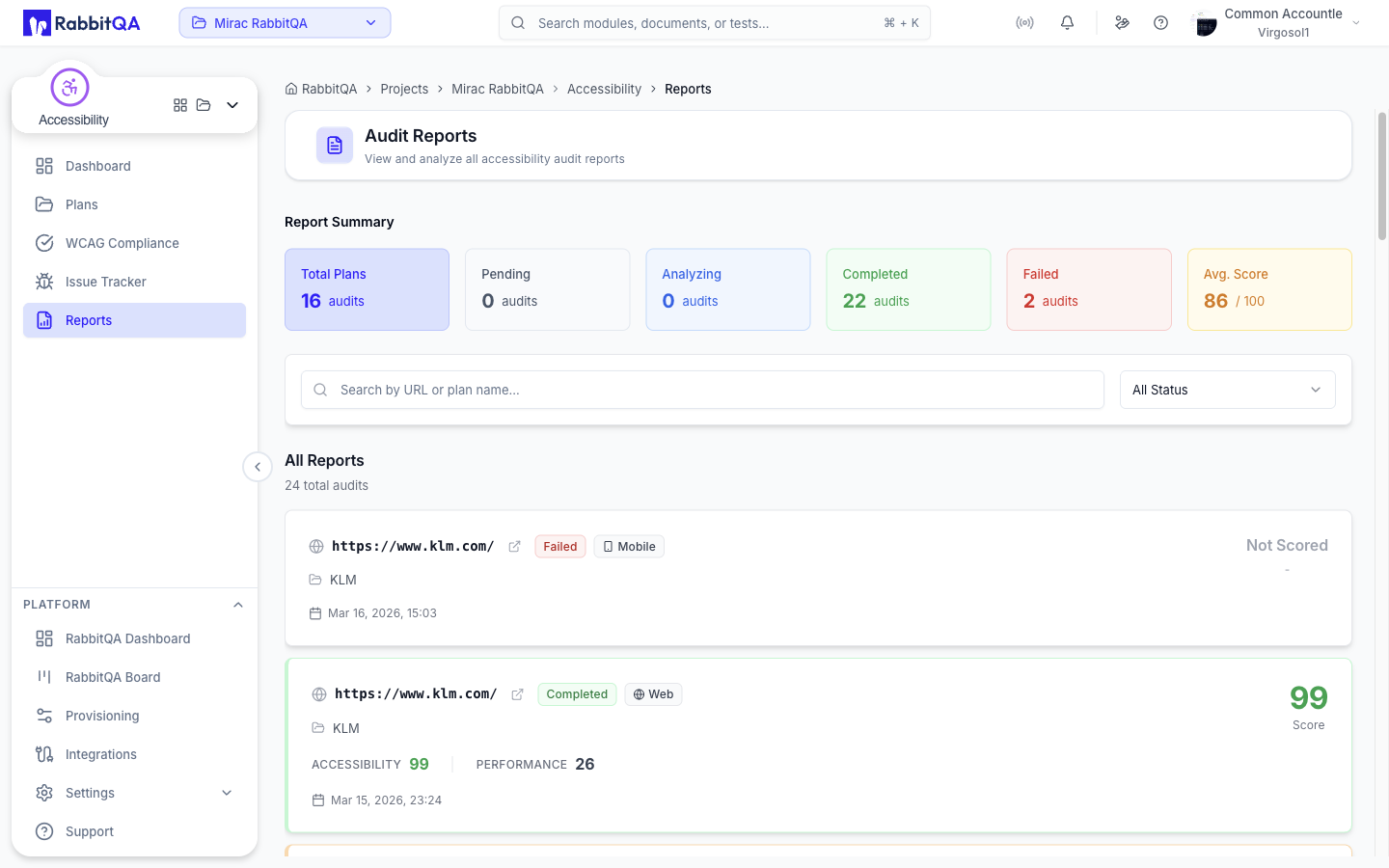Click the PERFORMANCE 26 metric

pyautogui.click(x=535, y=764)
